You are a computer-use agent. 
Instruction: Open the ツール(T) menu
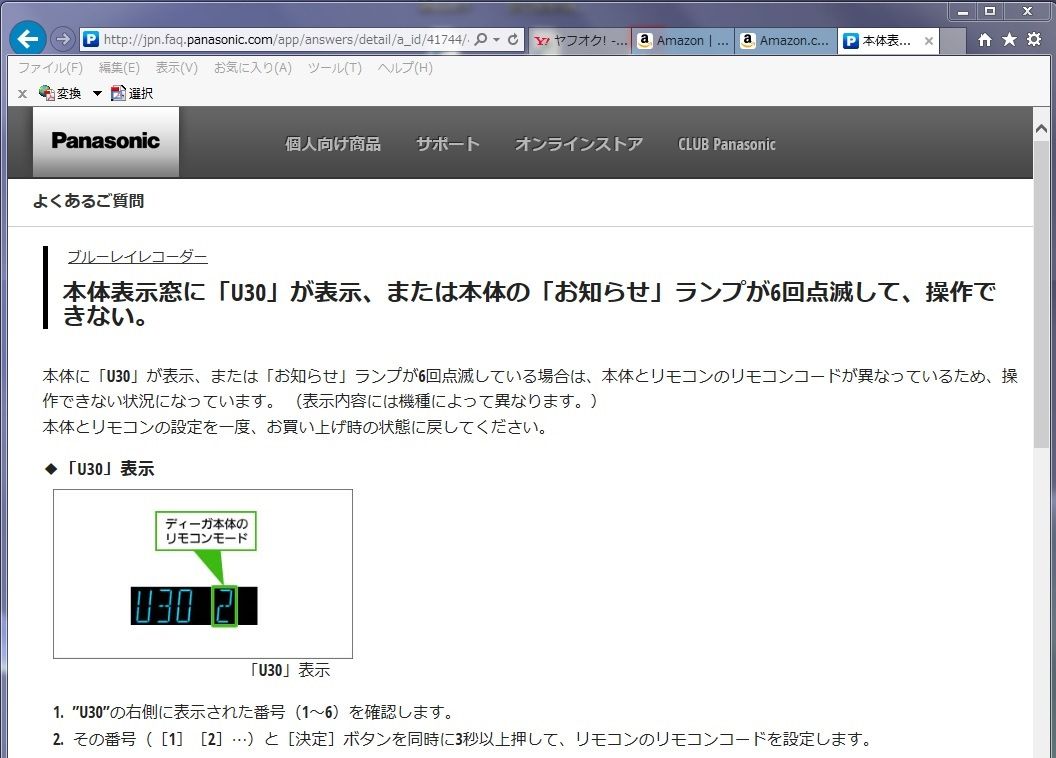coord(335,67)
